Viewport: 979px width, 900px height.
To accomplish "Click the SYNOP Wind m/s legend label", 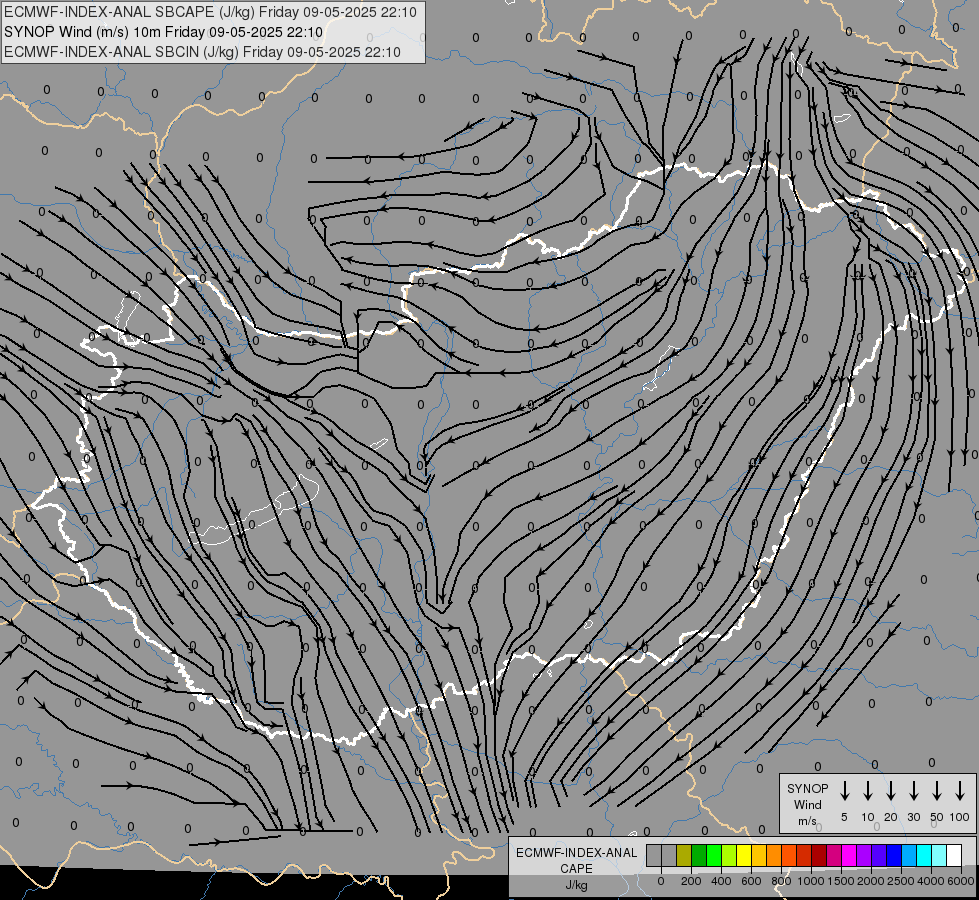I will (x=807, y=804).
